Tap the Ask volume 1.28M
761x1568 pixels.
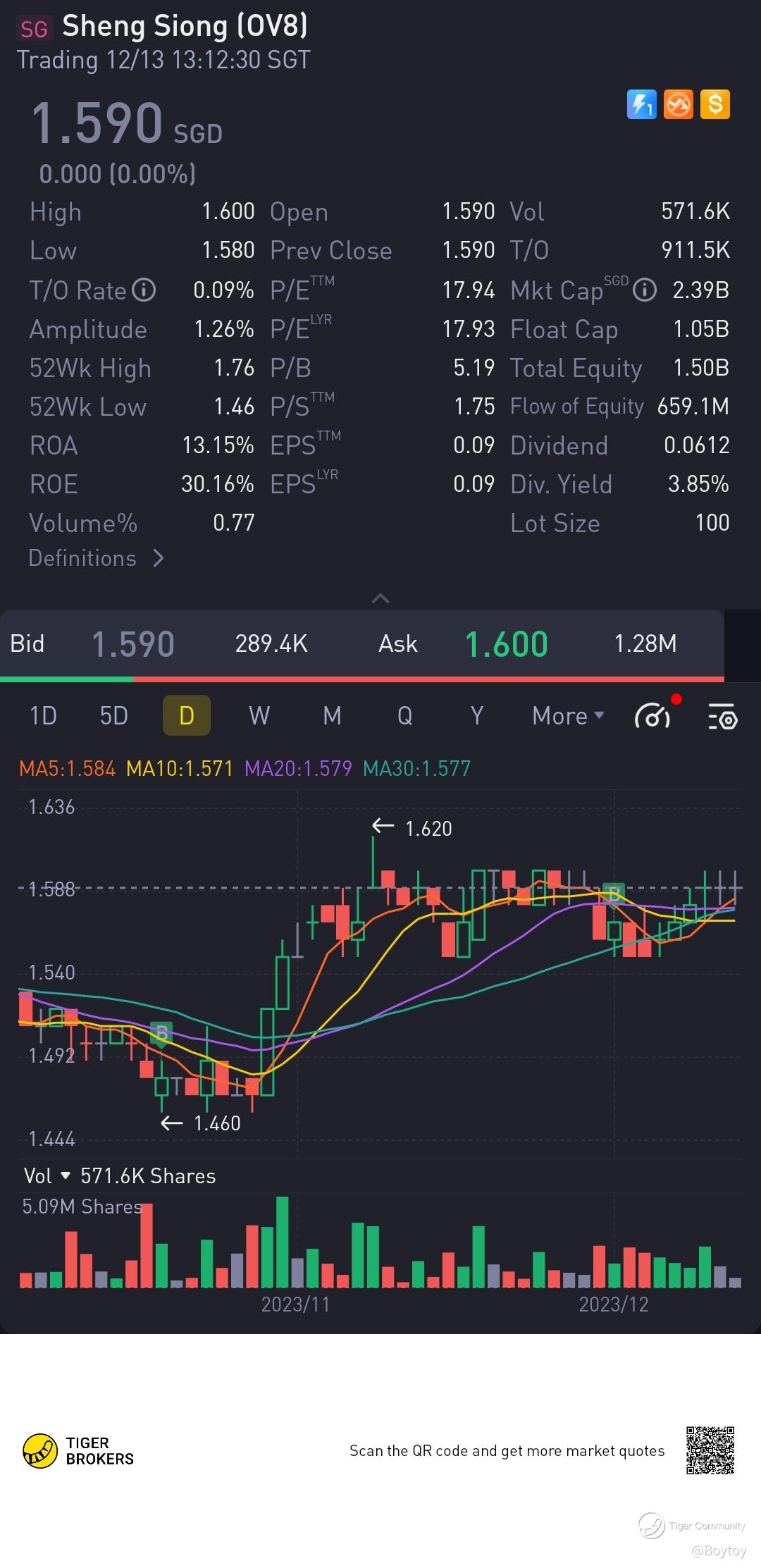(x=645, y=643)
